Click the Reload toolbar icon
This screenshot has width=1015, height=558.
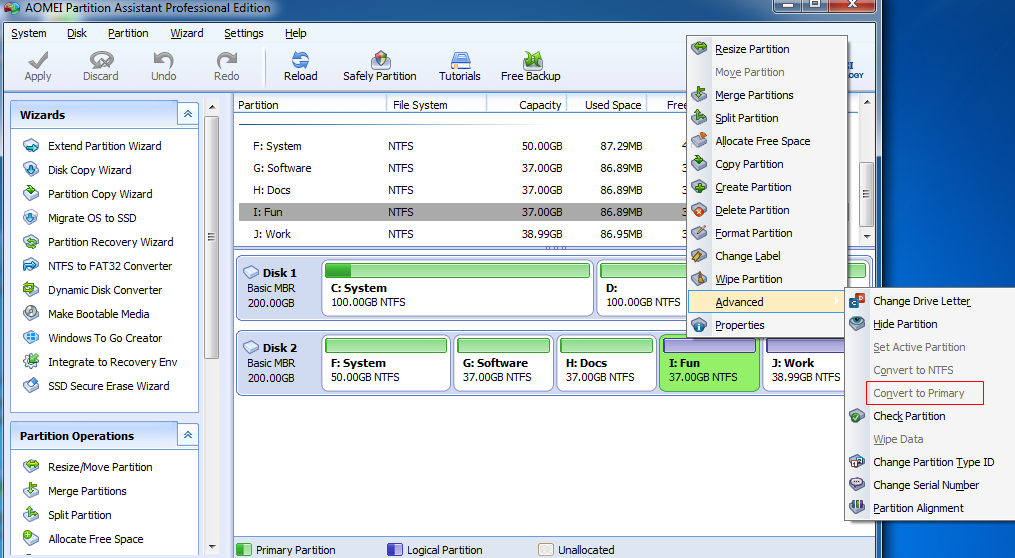tap(300, 60)
